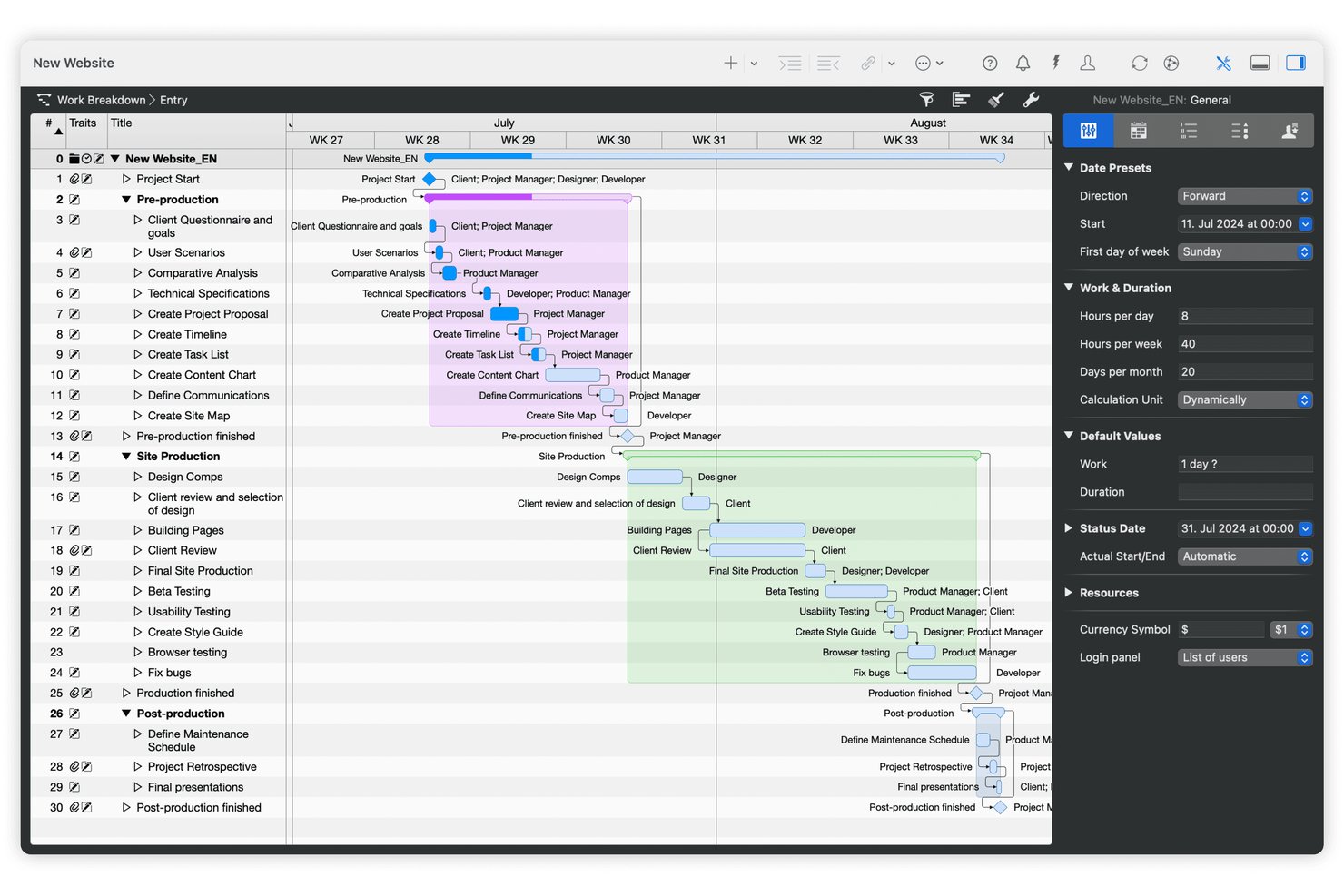1344x896 pixels.
Task: Select the General sliders inspector tab
Action: 1088,131
